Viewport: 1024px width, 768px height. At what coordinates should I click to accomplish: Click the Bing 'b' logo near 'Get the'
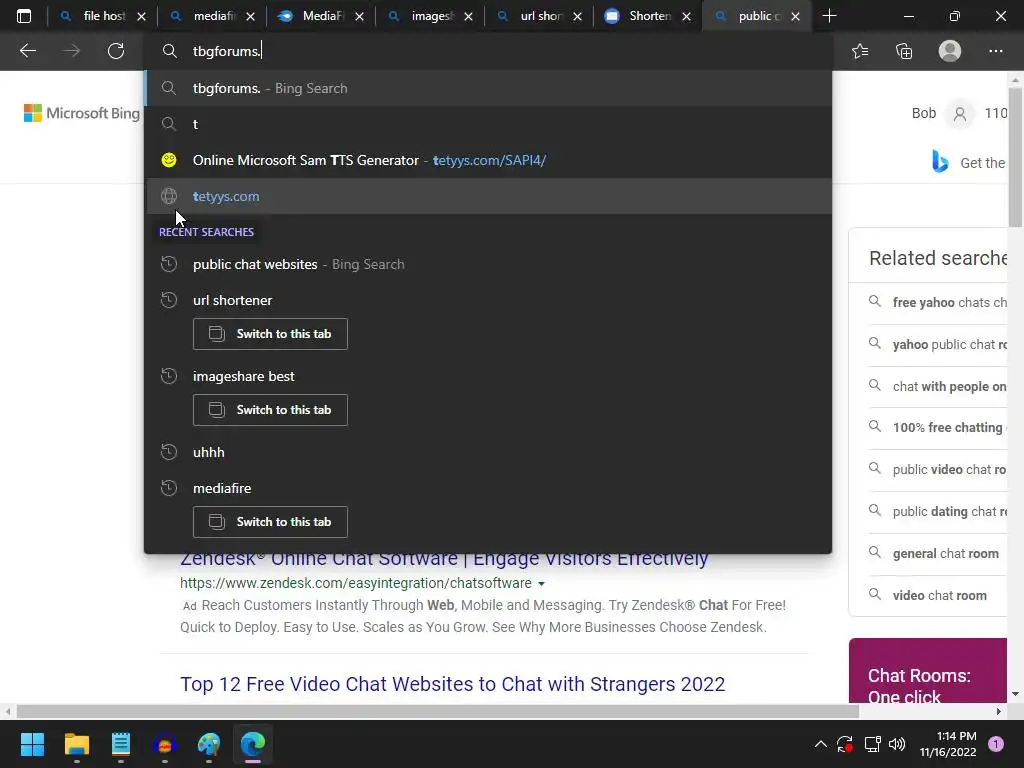940,161
